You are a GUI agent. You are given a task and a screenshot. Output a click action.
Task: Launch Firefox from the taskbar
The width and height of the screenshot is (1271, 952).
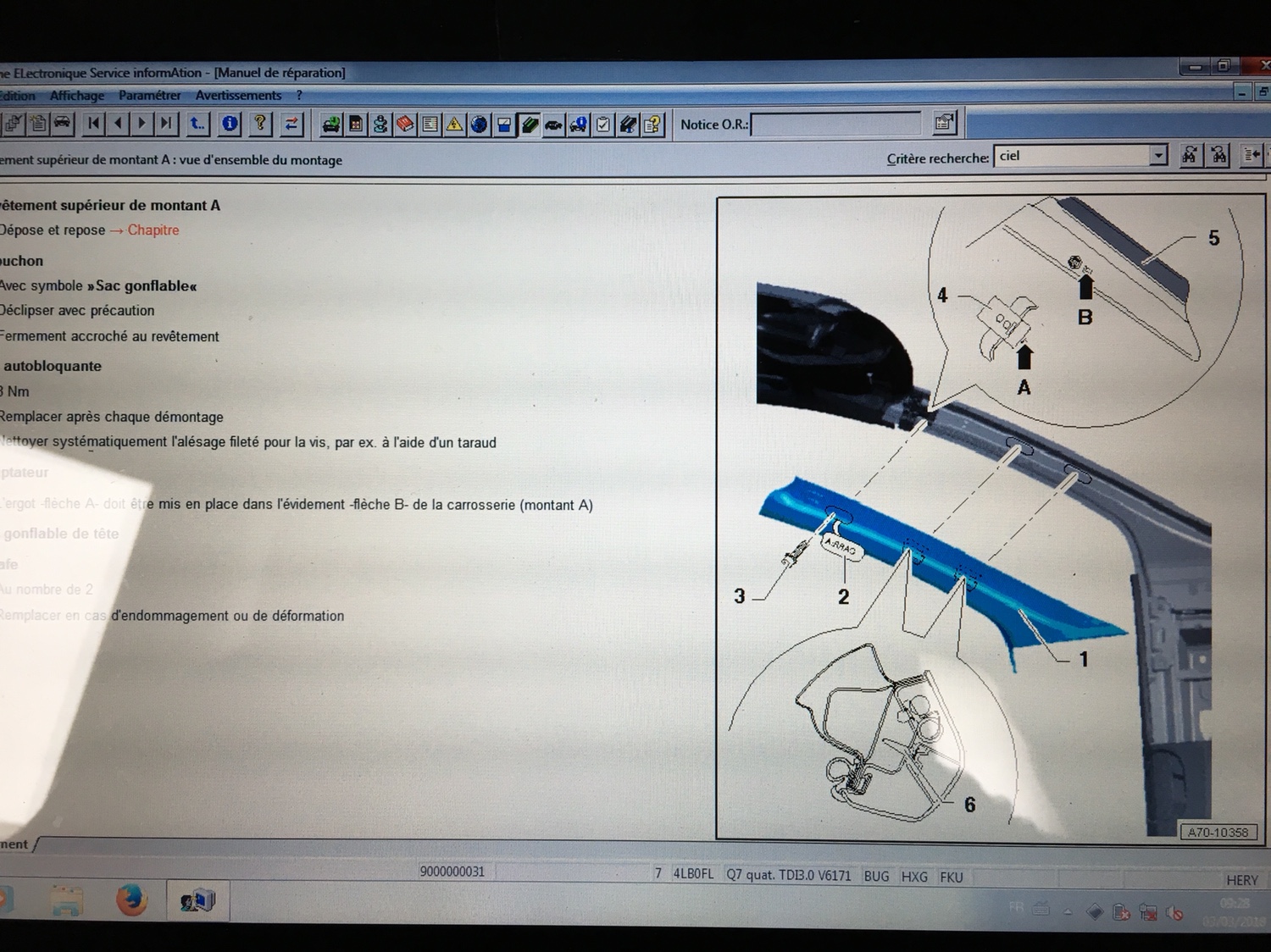tap(131, 899)
